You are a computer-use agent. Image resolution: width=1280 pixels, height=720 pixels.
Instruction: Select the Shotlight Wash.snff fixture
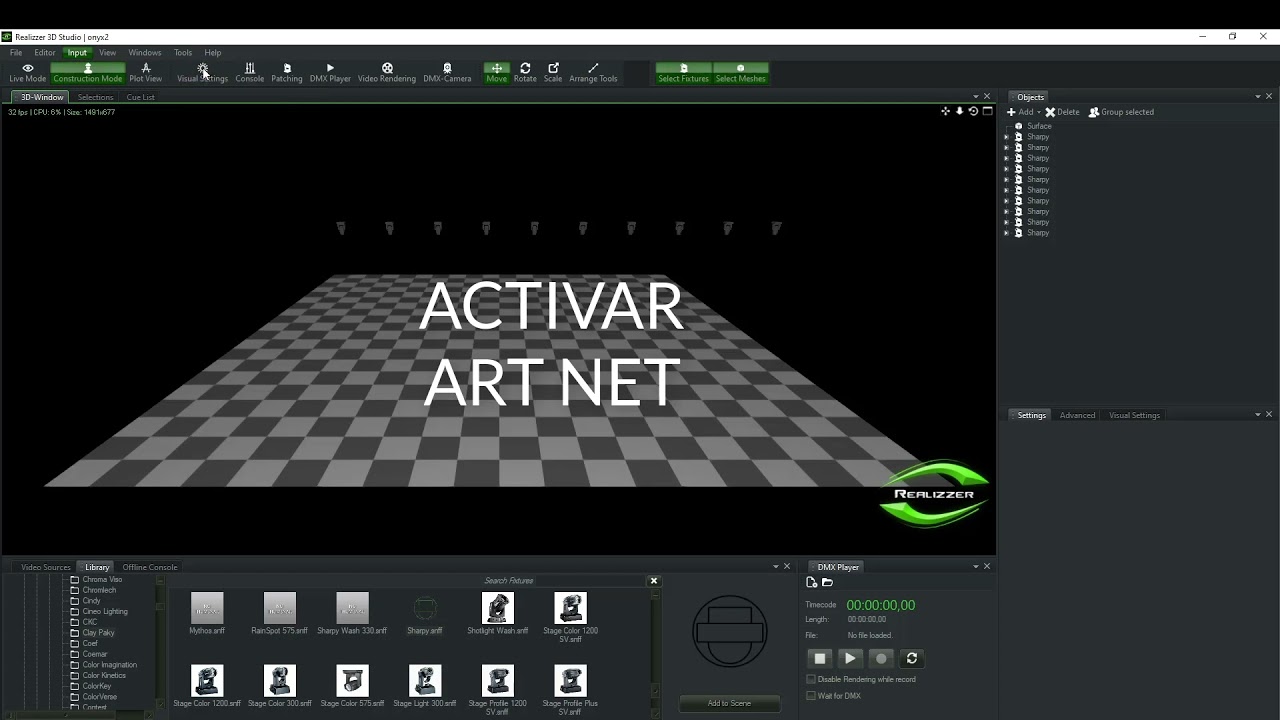[498, 614]
